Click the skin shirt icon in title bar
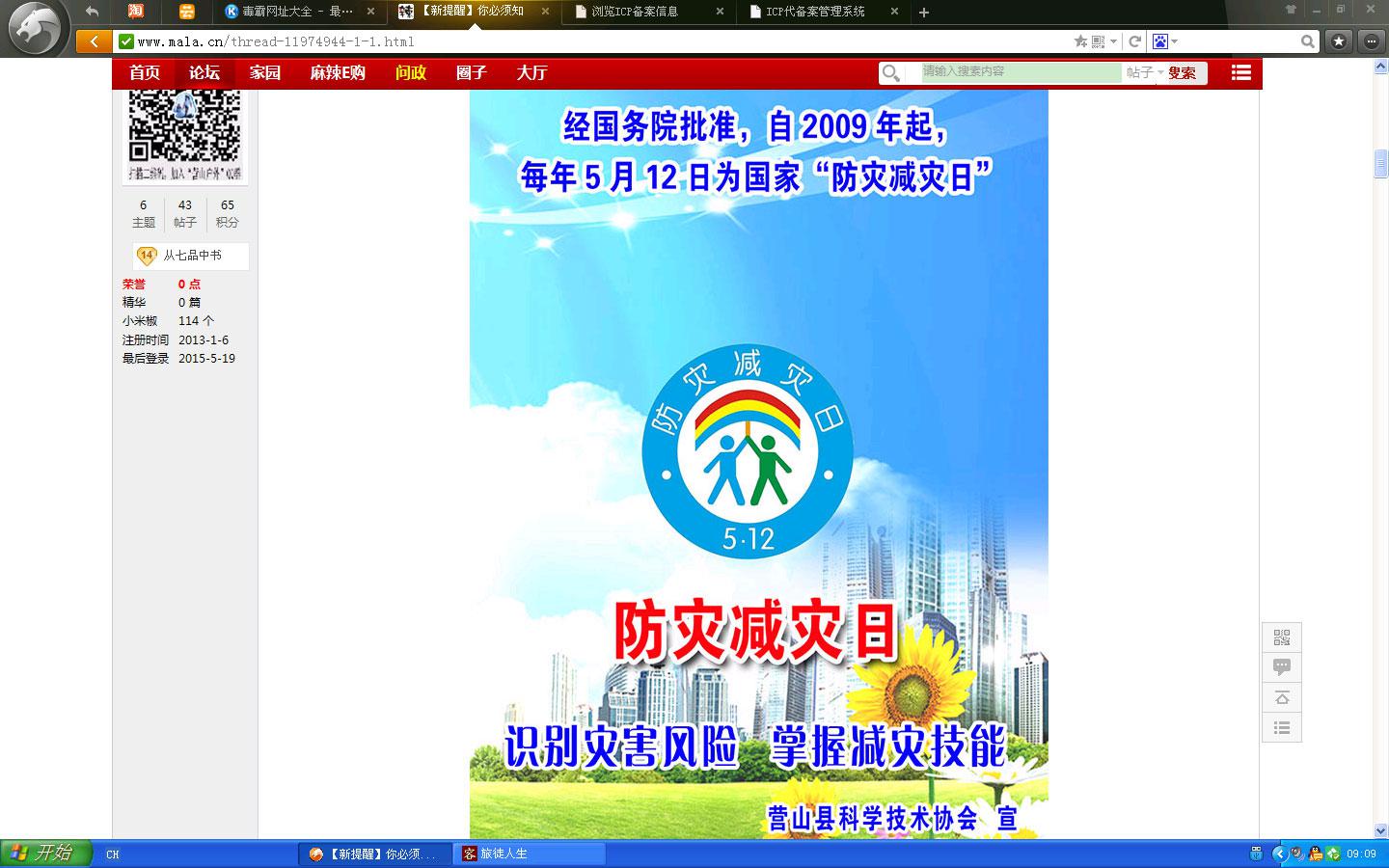The width and height of the screenshot is (1389, 868). pos(1291,9)
